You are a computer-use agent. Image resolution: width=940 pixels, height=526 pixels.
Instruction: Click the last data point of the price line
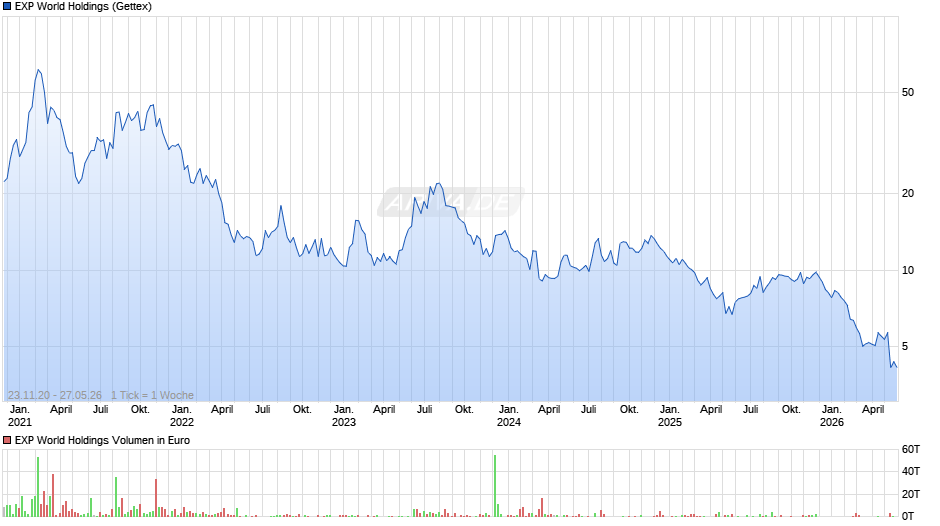tap(897, 367)
